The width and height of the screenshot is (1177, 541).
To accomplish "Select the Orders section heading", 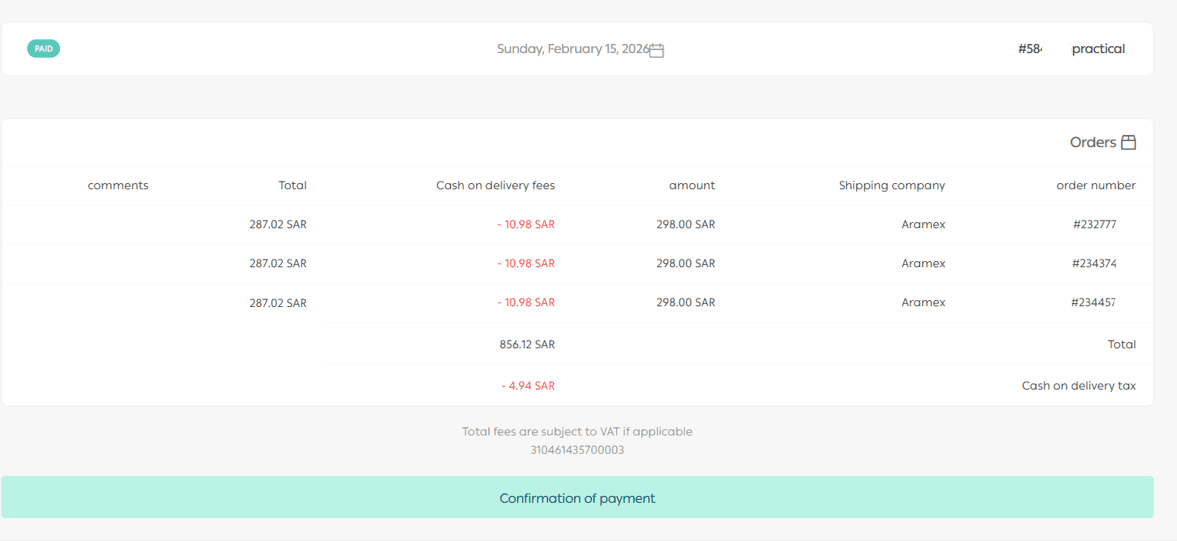I will point(1092,143).
